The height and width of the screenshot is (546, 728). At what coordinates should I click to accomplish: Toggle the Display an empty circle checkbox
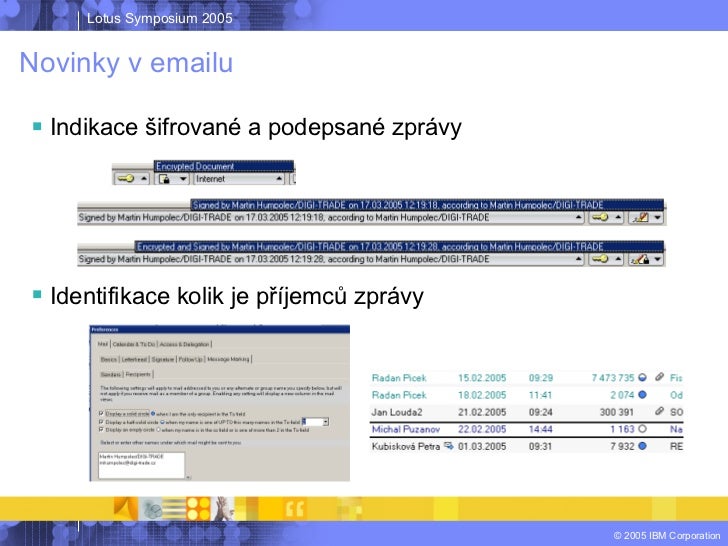tap(101, 430)
